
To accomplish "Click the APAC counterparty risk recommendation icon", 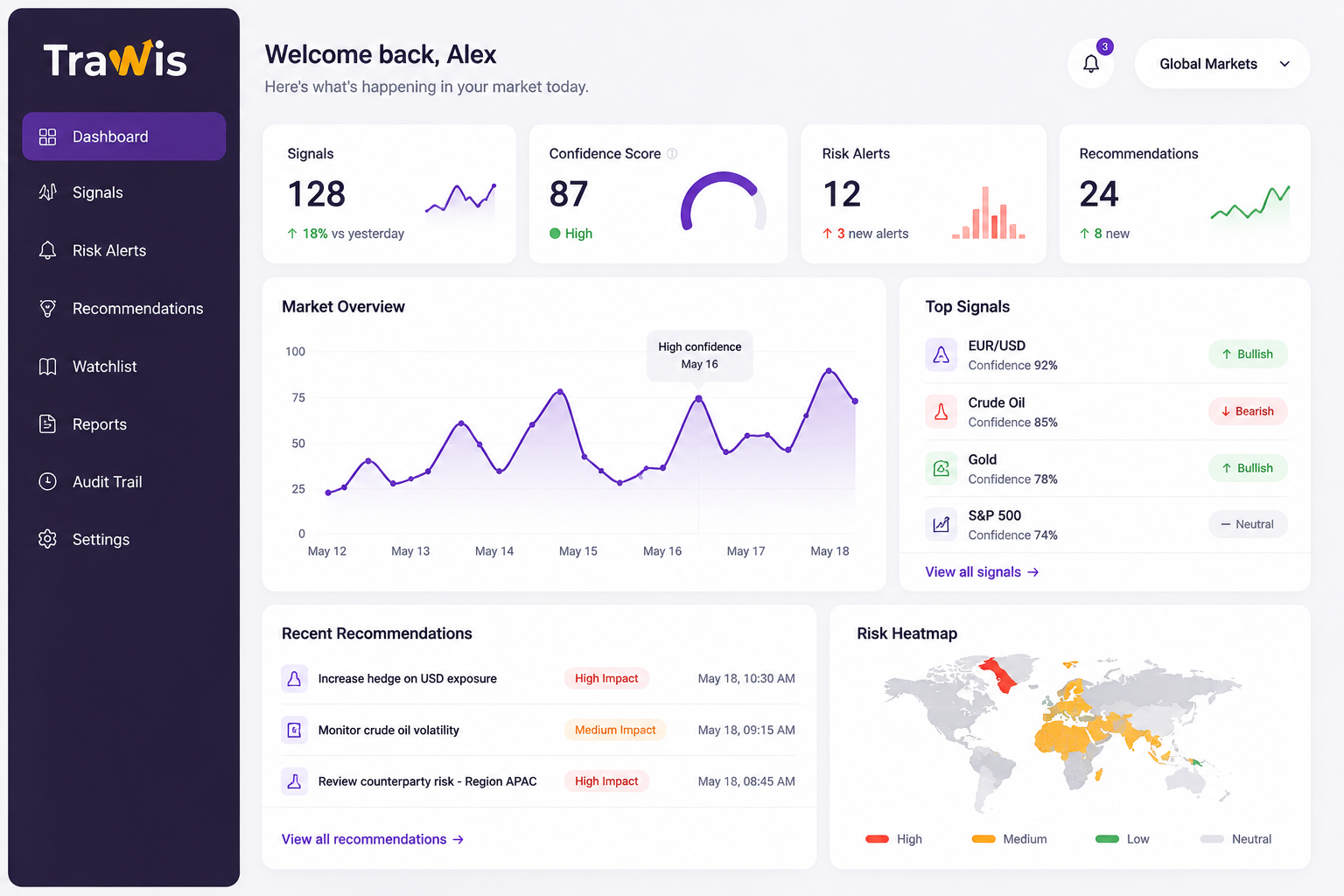I will (x=294, y=781).
